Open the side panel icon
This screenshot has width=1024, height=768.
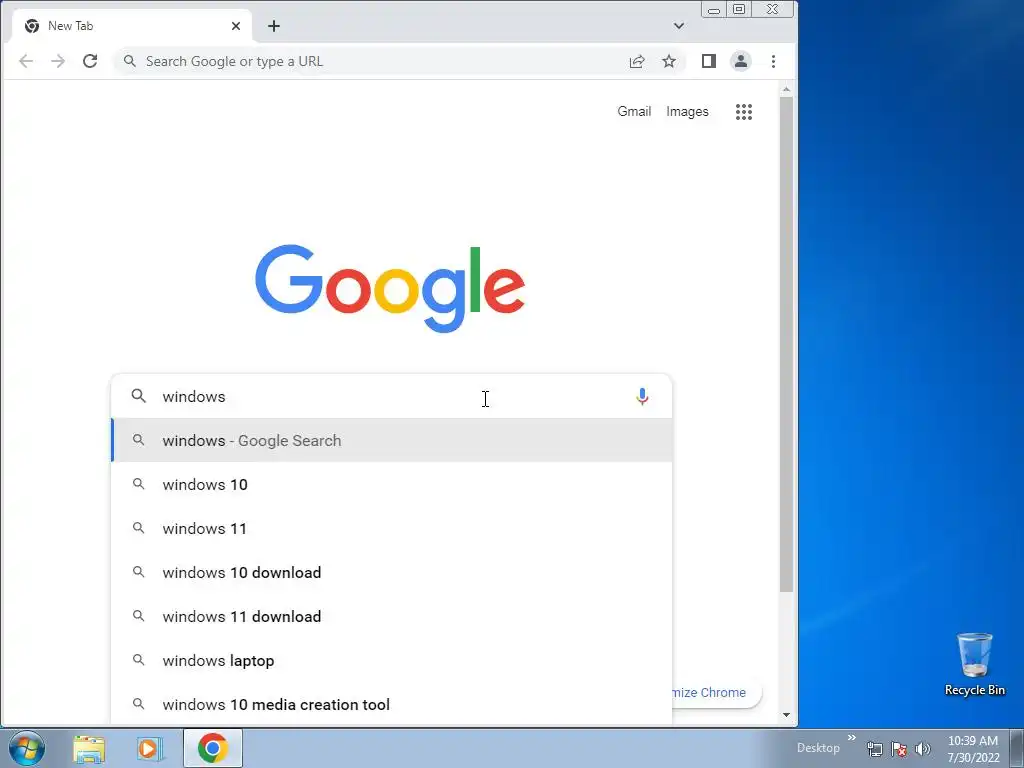tap(709, 61)
